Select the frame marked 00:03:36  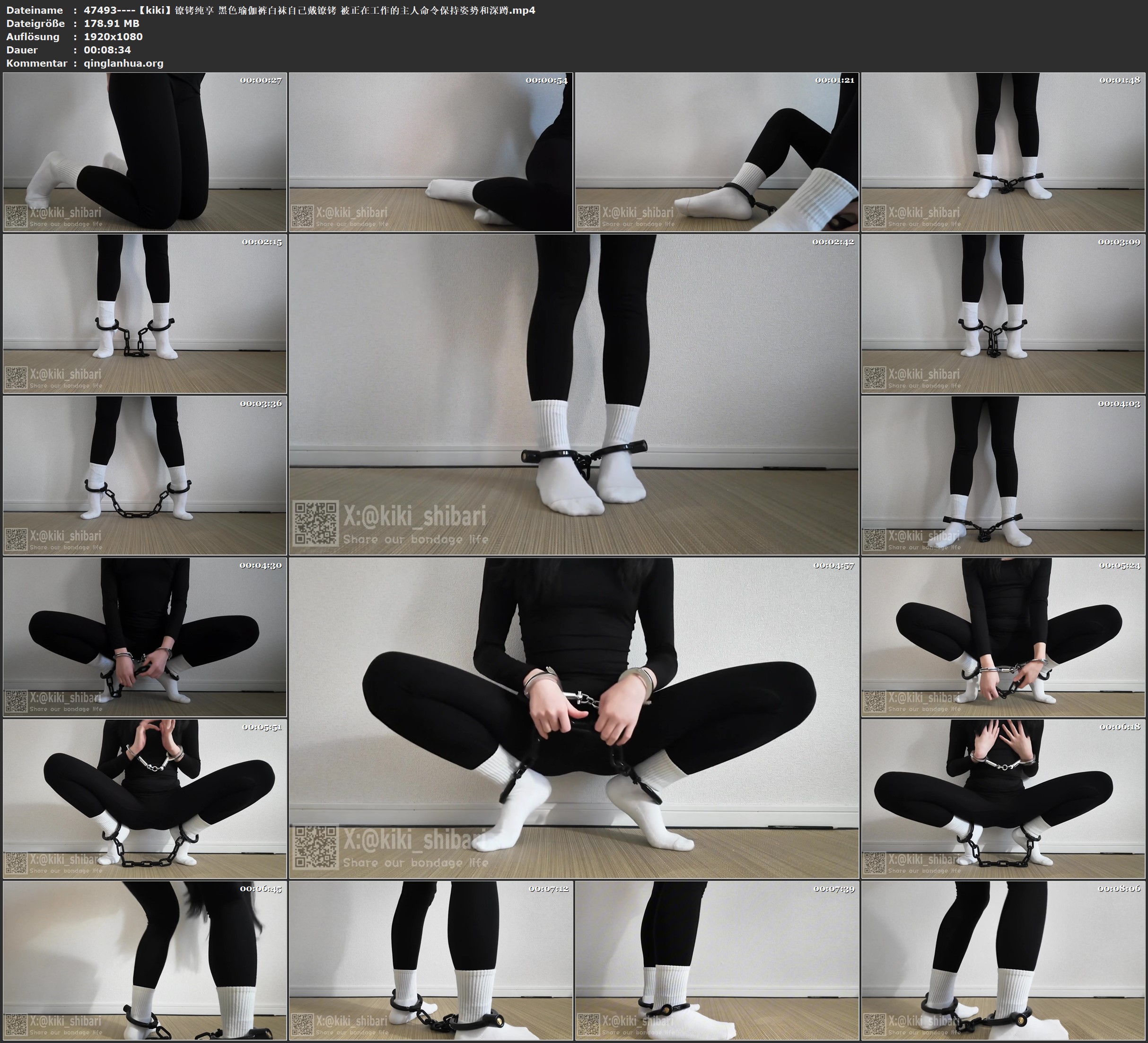pyautogui.click(x=145, y=475)
